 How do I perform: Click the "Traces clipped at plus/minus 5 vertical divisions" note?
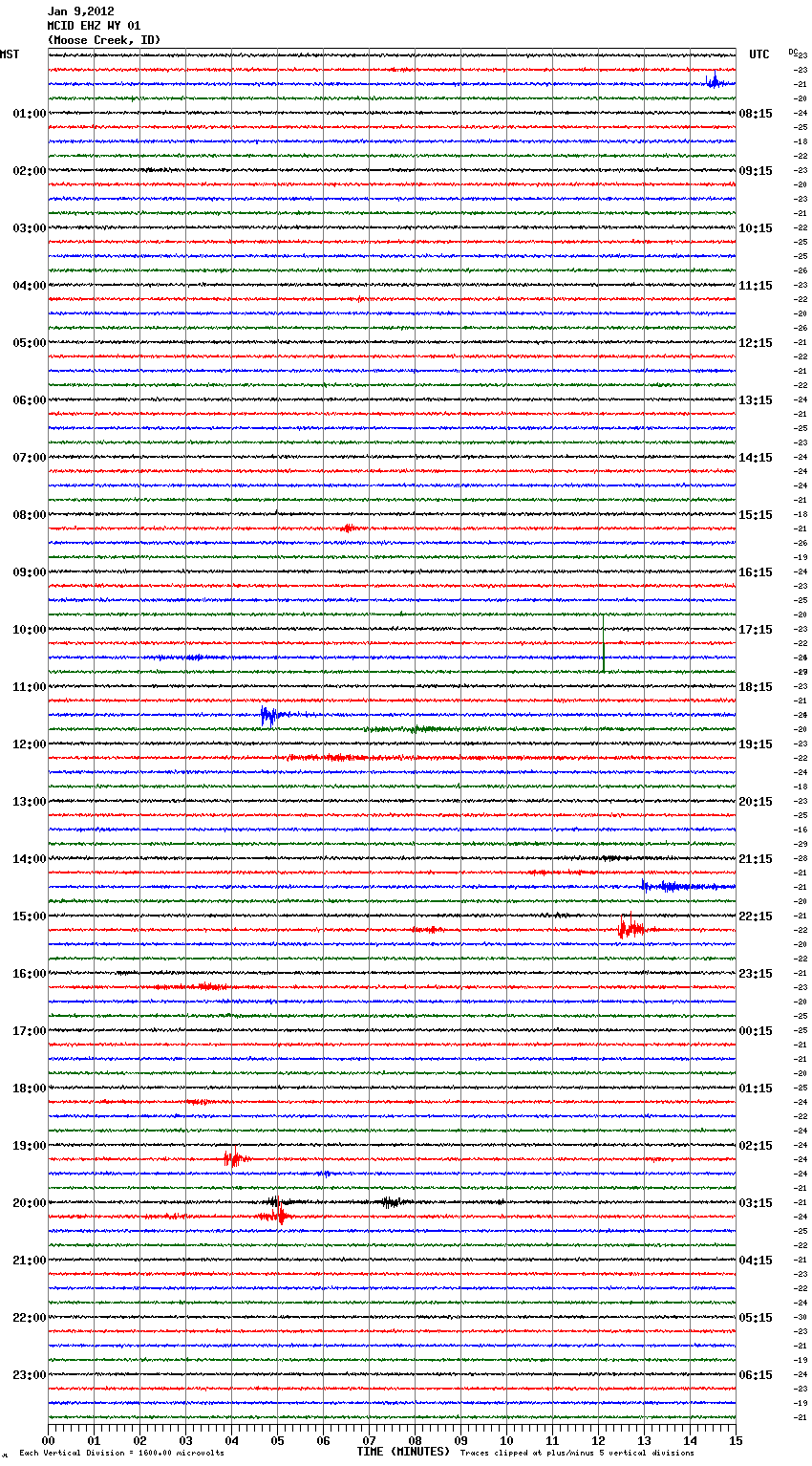pos(577,1454)
